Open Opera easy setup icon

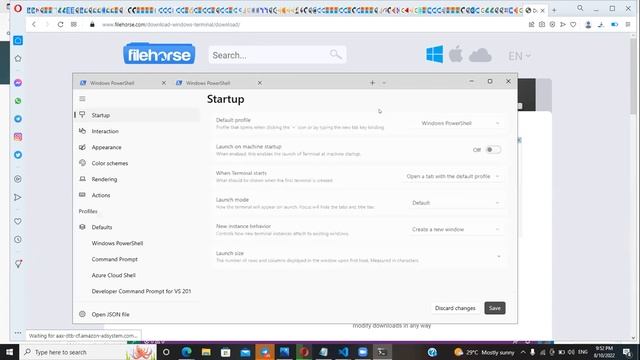click(628, 24)
